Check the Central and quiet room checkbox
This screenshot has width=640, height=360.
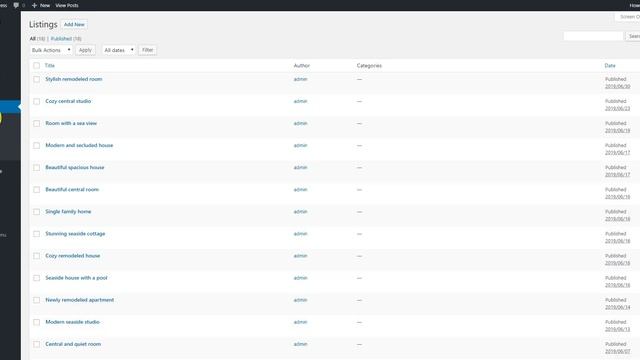[37, 344]
